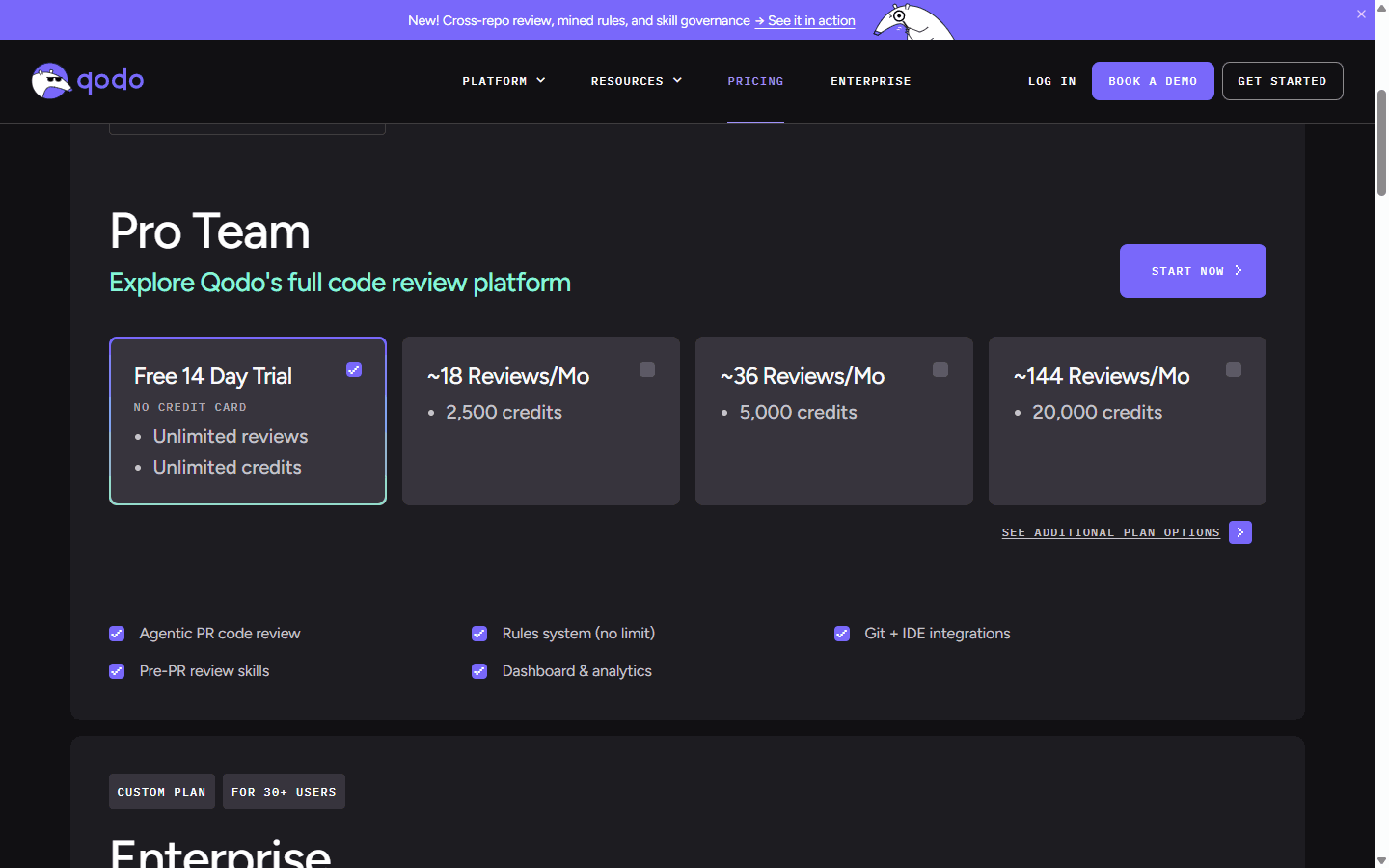Click the arrow icon beside additional plan options
The width and height of the screenshot is (1389, 868).
click(1240, 532)
